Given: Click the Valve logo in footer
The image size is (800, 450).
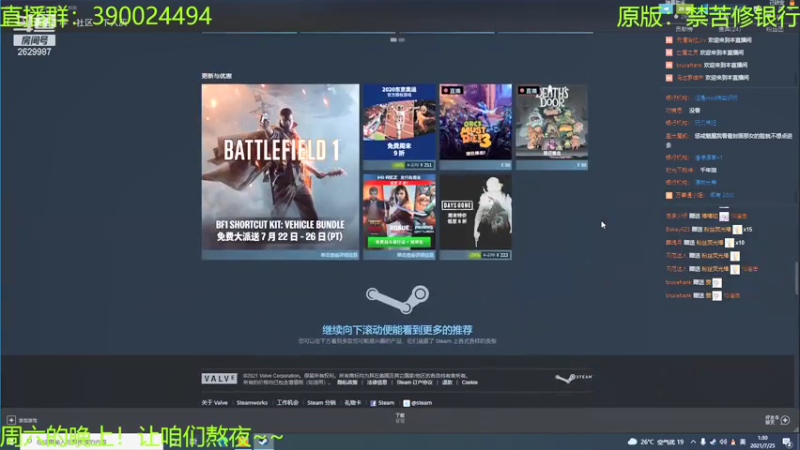Looking at the screenshot, I should pyautogui.click(x=219, y=379).
